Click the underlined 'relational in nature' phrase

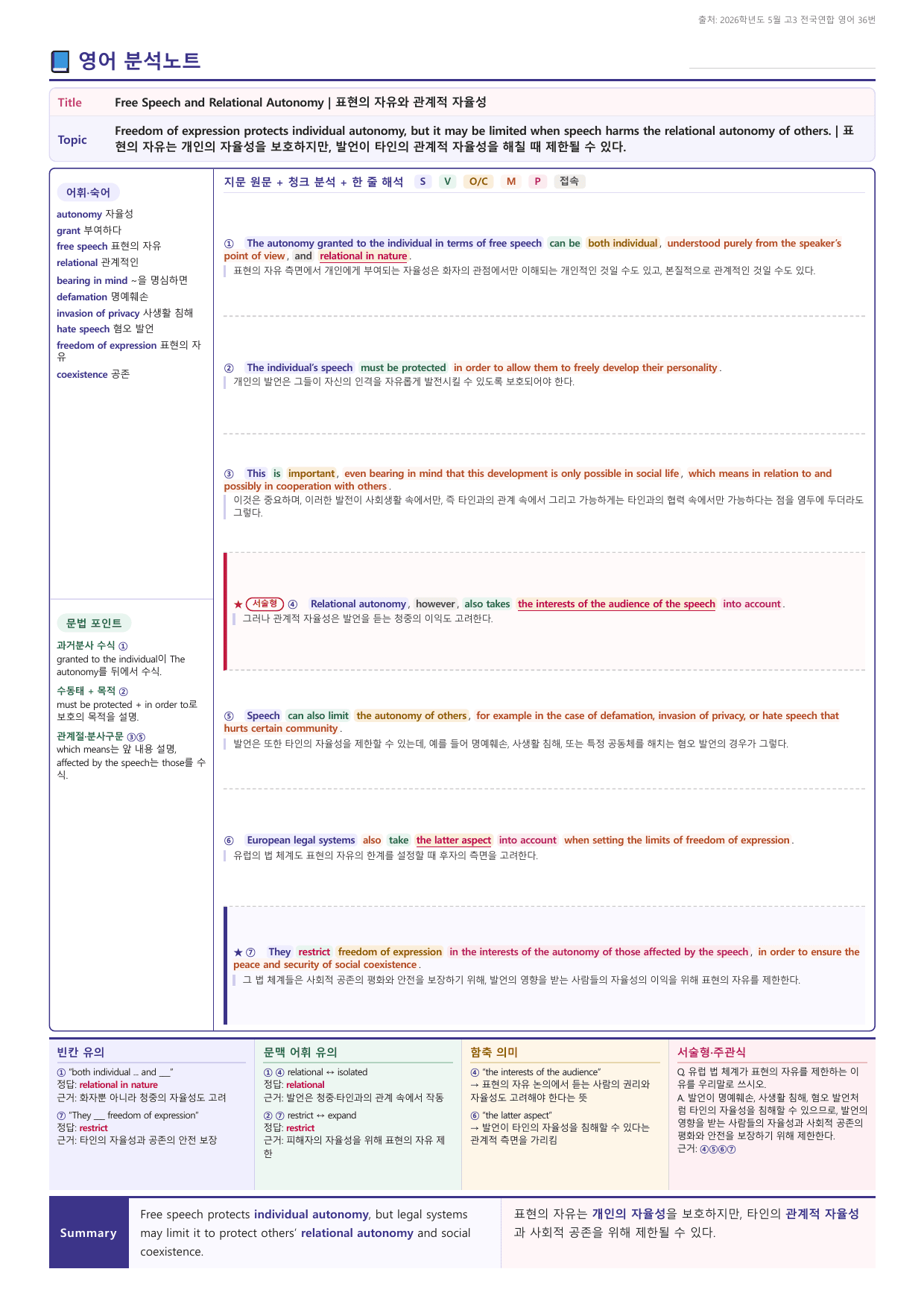click(364, 256)
